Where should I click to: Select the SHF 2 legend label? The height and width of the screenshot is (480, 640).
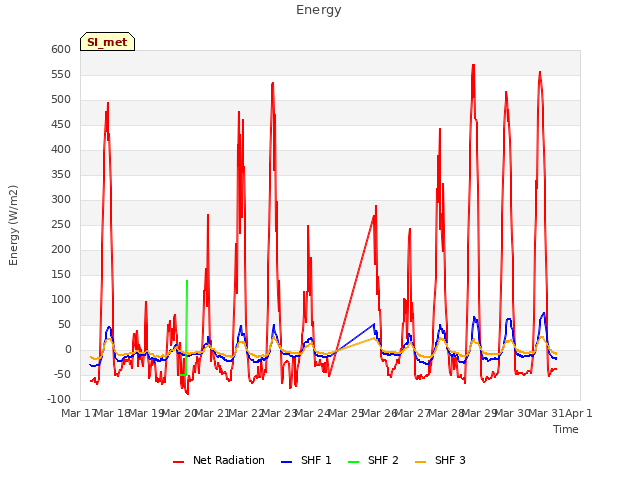[383, 460]
